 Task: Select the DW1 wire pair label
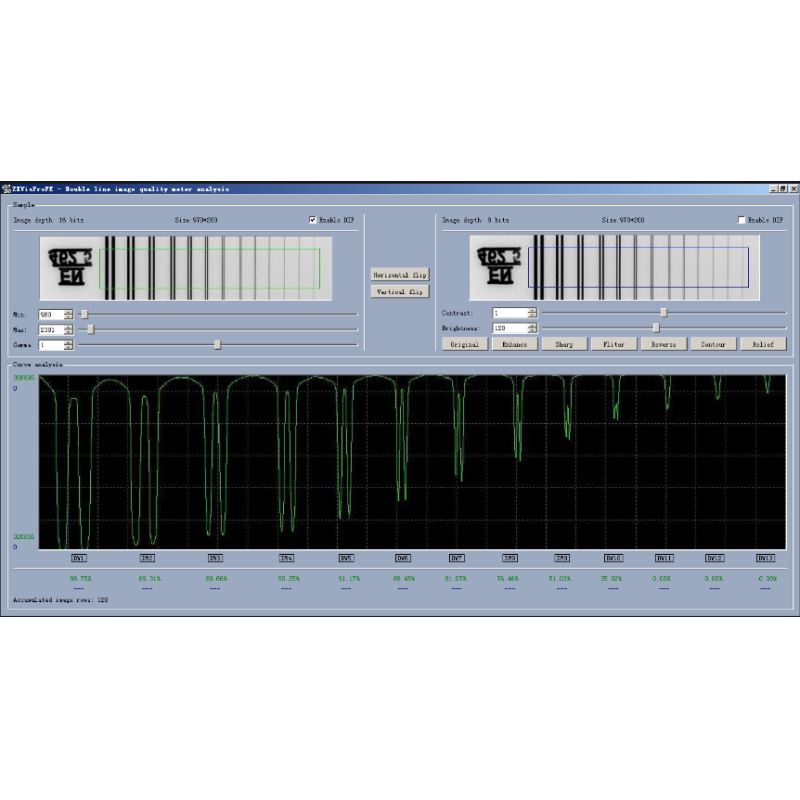[x=79, y=558]
